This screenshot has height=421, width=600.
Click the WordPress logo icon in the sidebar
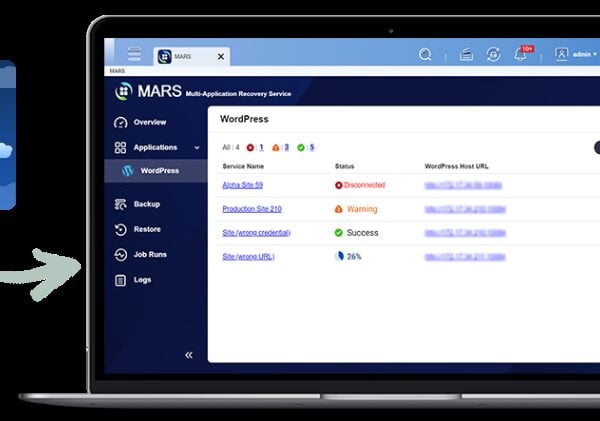127,171
